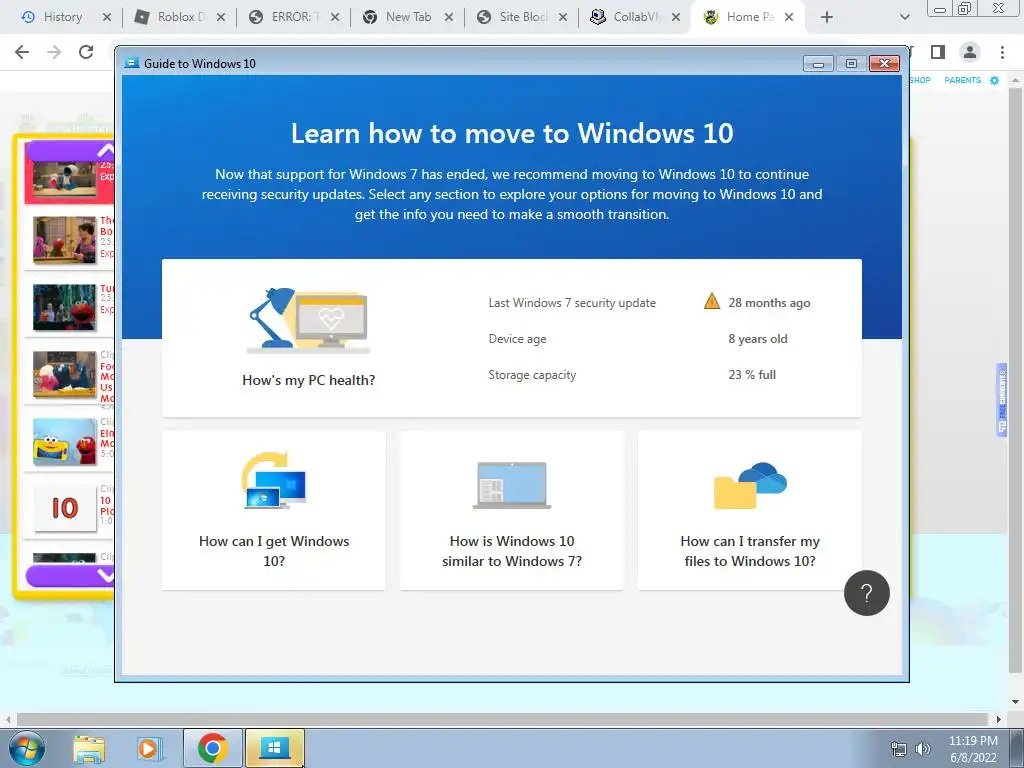The width and height of the screenshot is (1024, 768).
Task: Close the Home Page tab in Chrome
Action: (789, 17)
